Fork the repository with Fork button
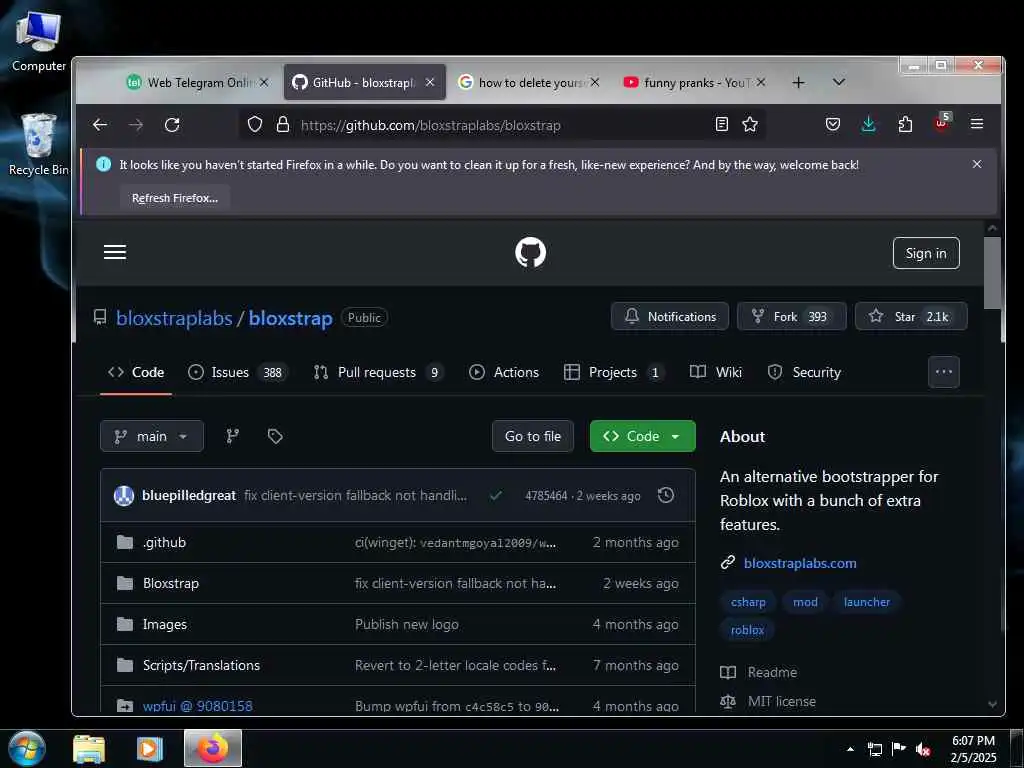Image resolution: width=1024 pixels, height=768 pixels. (792, 317)
